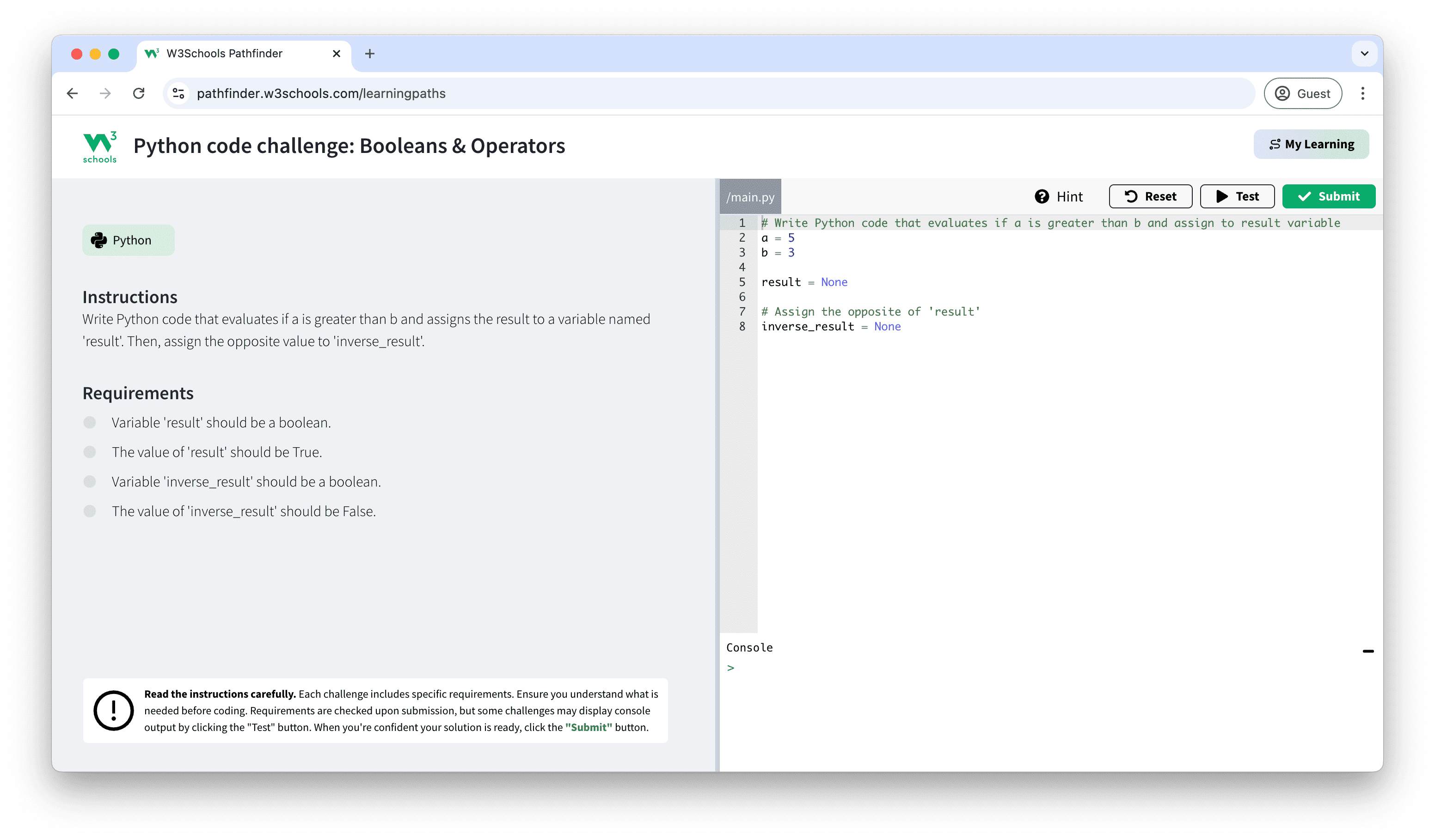
Task: Reload the page with refresh icon
Action: click(138, 93)
